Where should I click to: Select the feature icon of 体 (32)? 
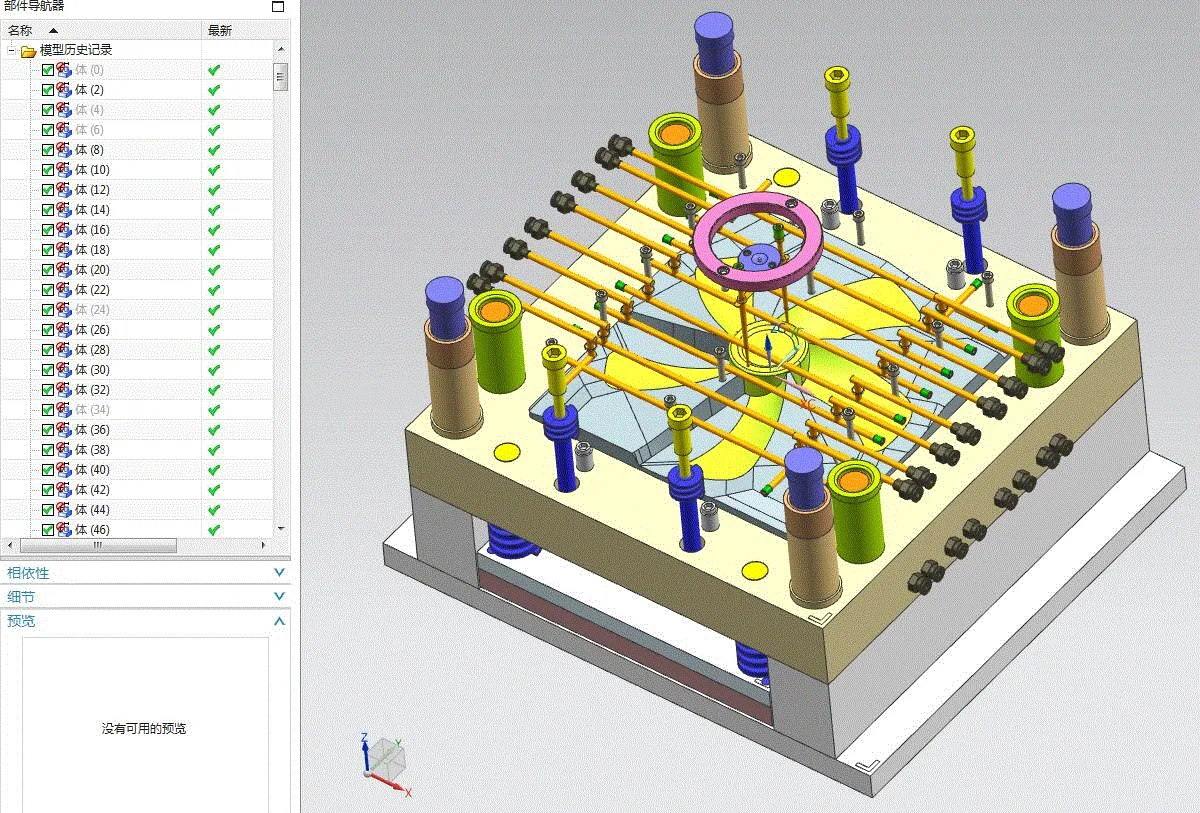click(62, 390)
